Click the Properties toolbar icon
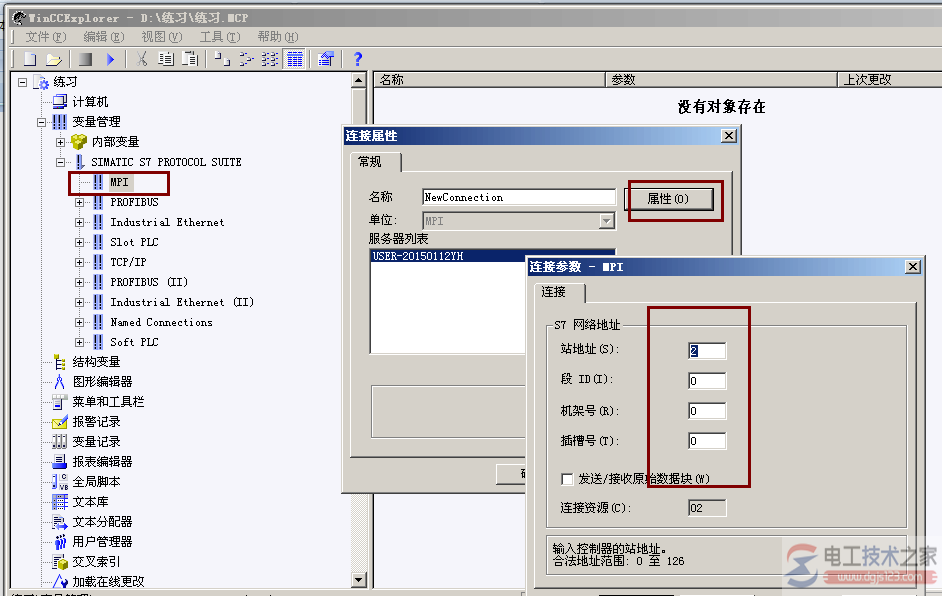This screenshot has width=942, height=596. tap(326, 59)
